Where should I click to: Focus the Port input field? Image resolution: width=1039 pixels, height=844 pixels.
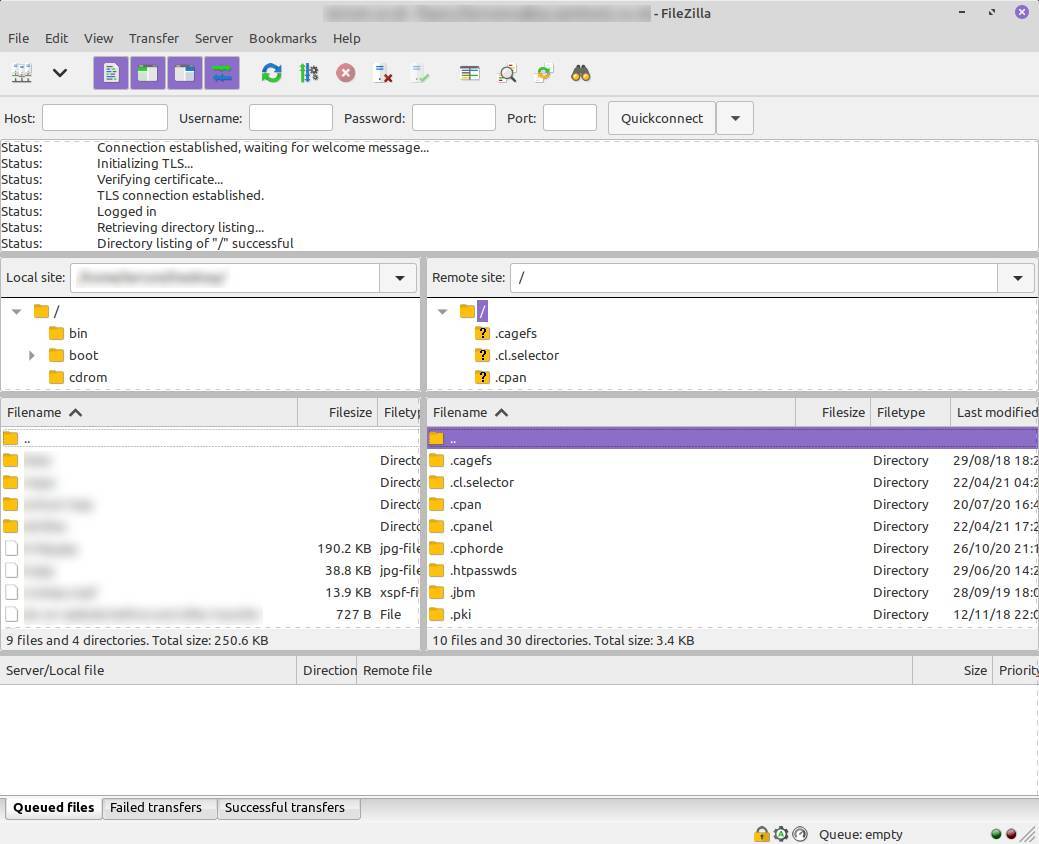click(570, 118)
